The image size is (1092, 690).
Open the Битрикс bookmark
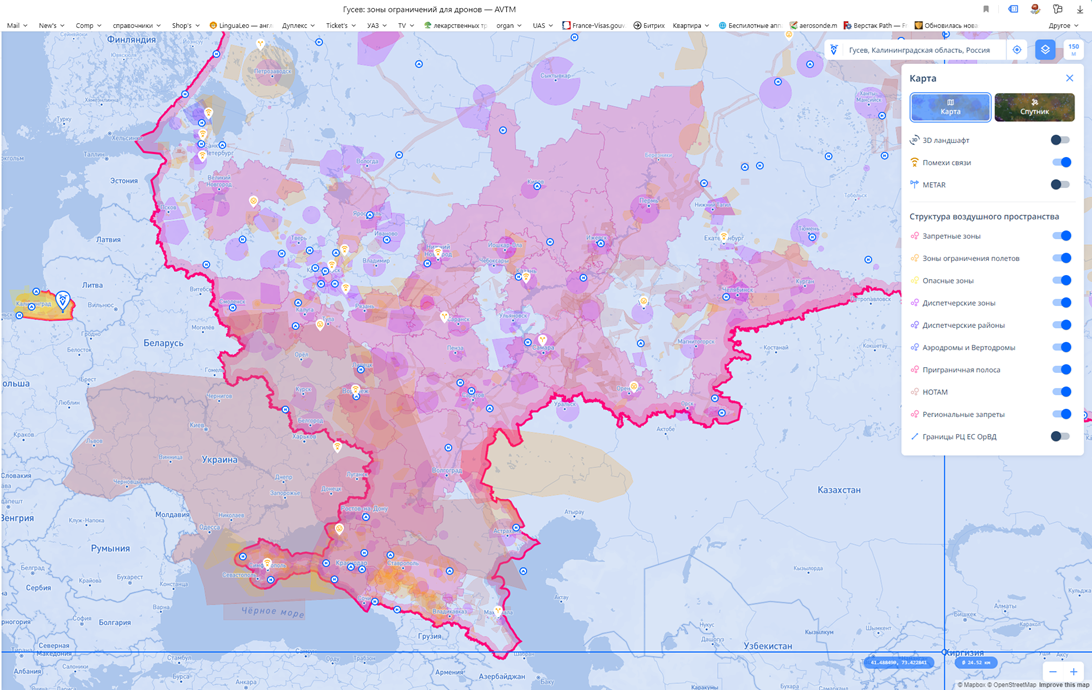pos(649,25)
